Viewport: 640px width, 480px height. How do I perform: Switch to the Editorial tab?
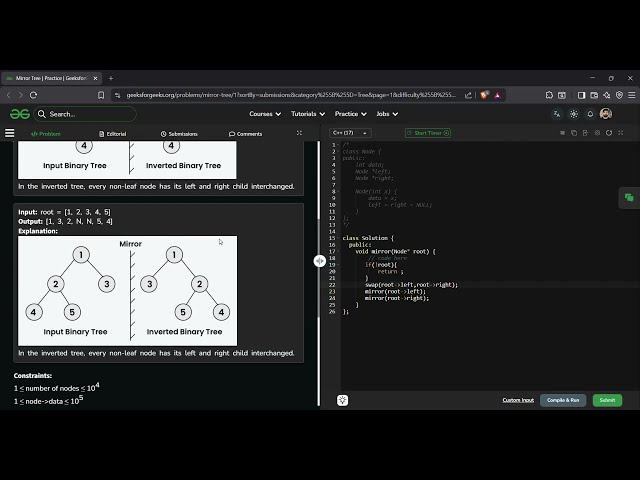(x=113, y=133)
